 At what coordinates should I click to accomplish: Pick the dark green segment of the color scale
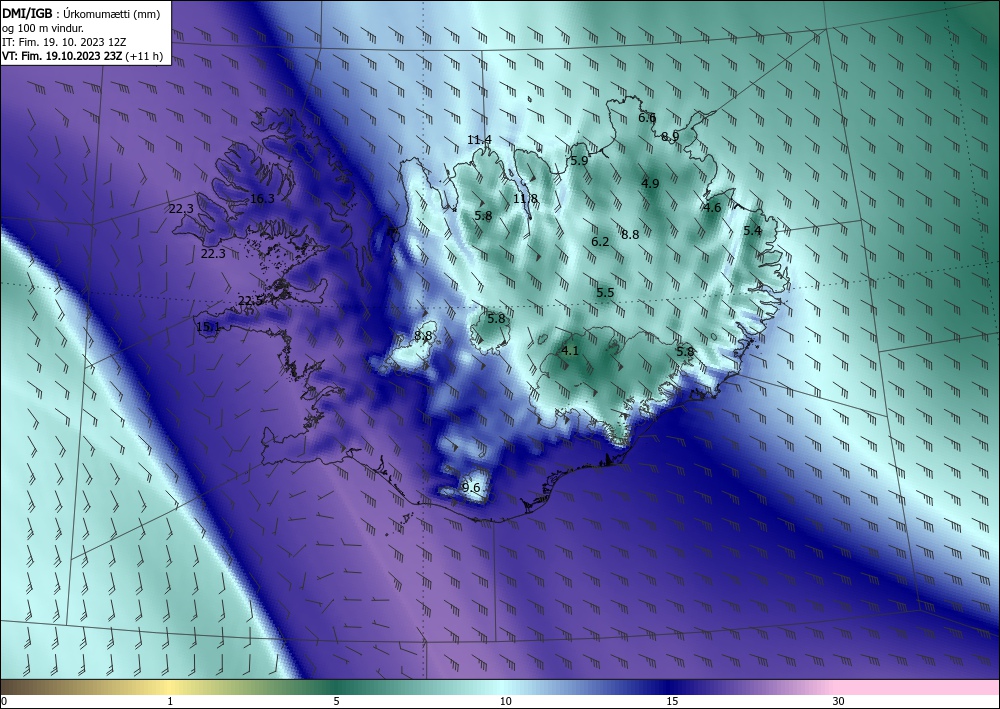tap(338, 687)
